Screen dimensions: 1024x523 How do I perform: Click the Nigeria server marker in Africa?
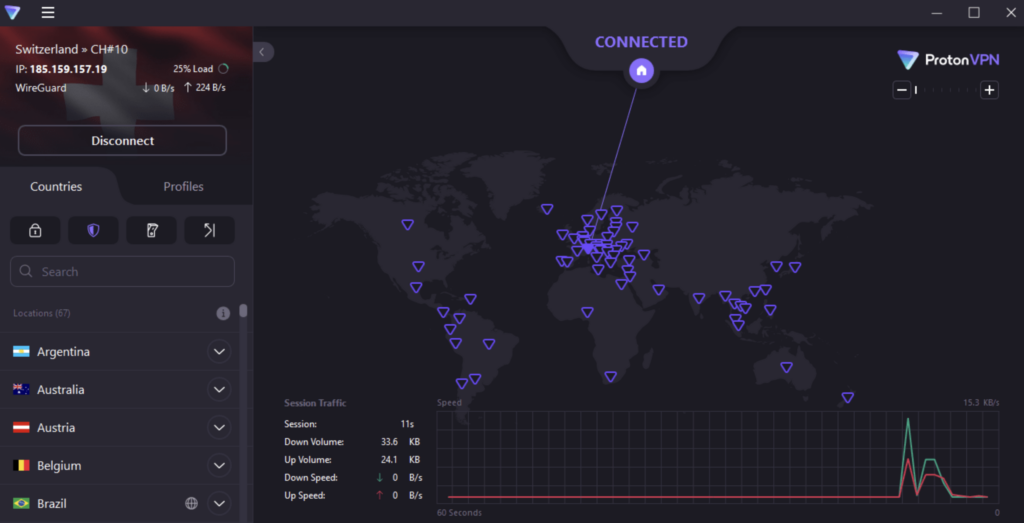click(x=588, y=312)
